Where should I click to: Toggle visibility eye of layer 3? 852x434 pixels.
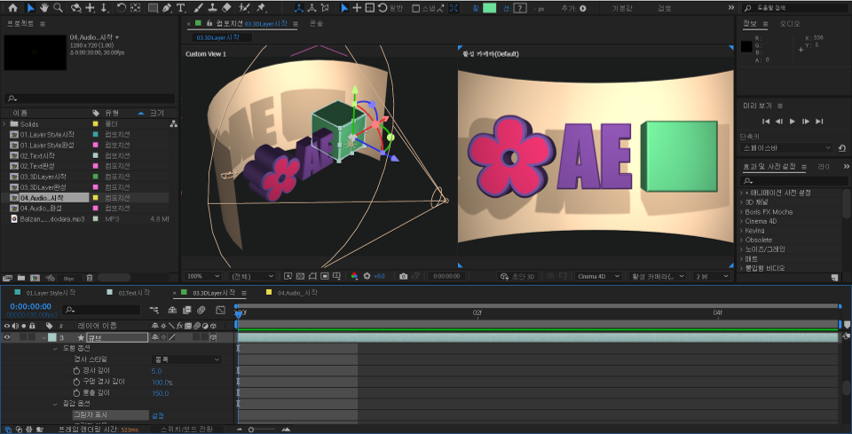pyautogui.click(x=7, y=337)
